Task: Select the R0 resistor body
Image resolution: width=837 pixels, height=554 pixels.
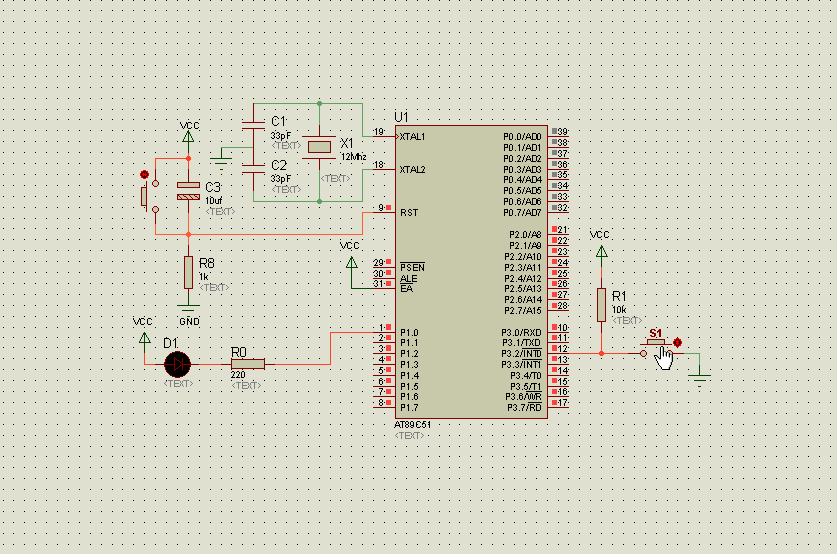Action: click(x=248, y=365)
